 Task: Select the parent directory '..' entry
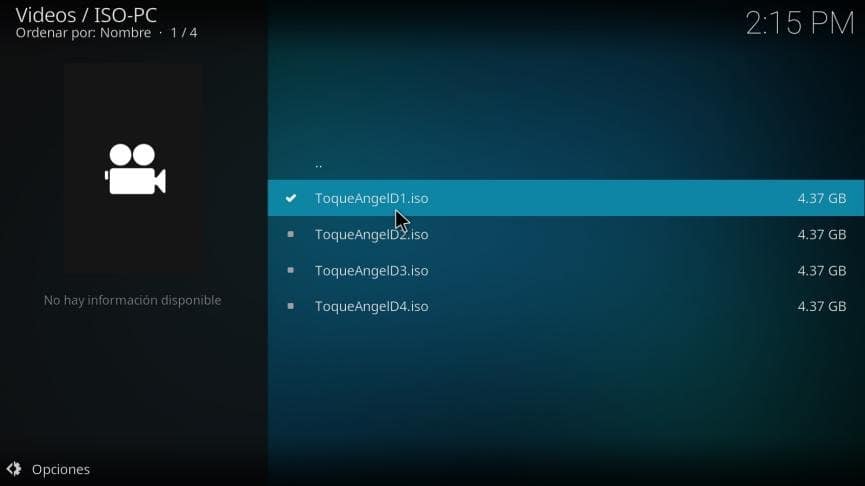pyautogui.click(x=566, y=164)
